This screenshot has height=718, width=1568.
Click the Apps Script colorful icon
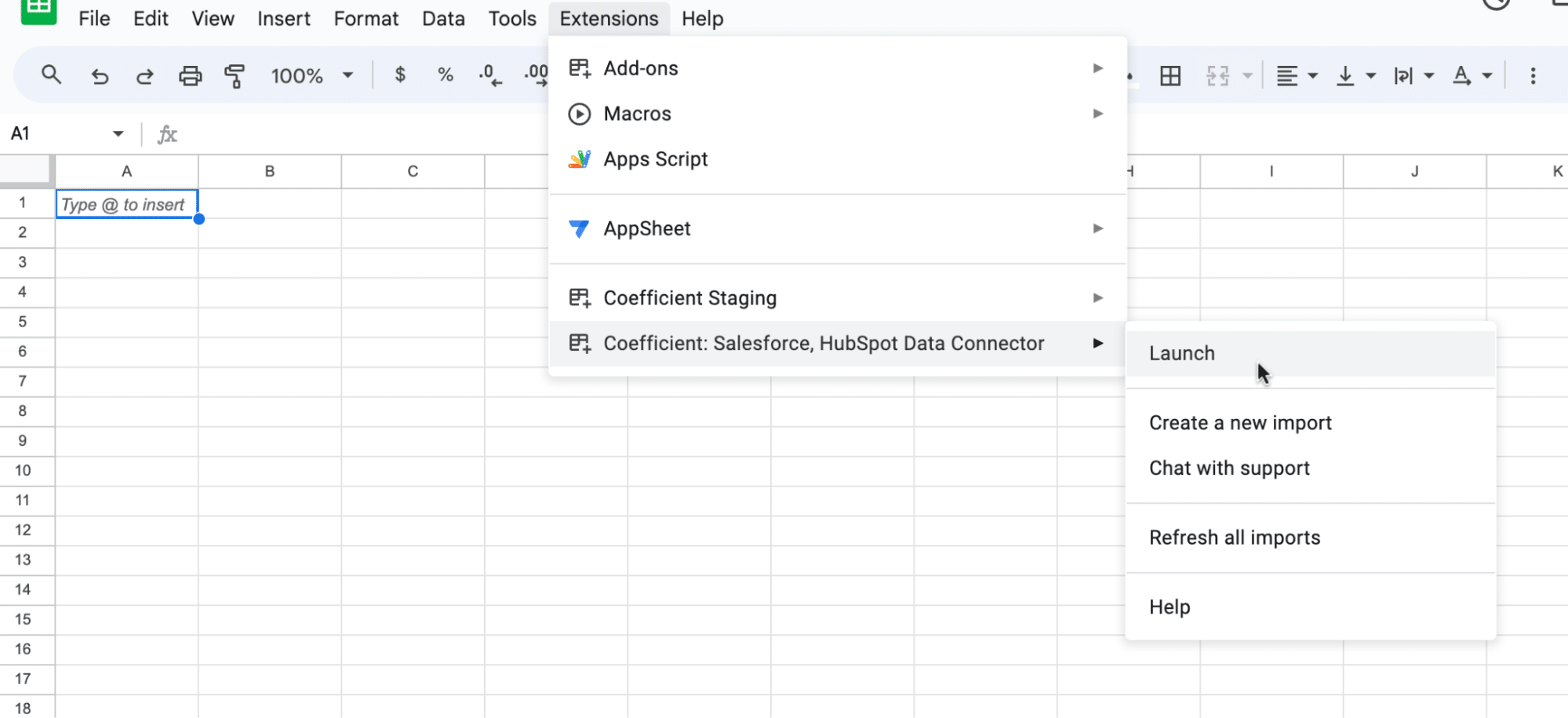point(579,159)
